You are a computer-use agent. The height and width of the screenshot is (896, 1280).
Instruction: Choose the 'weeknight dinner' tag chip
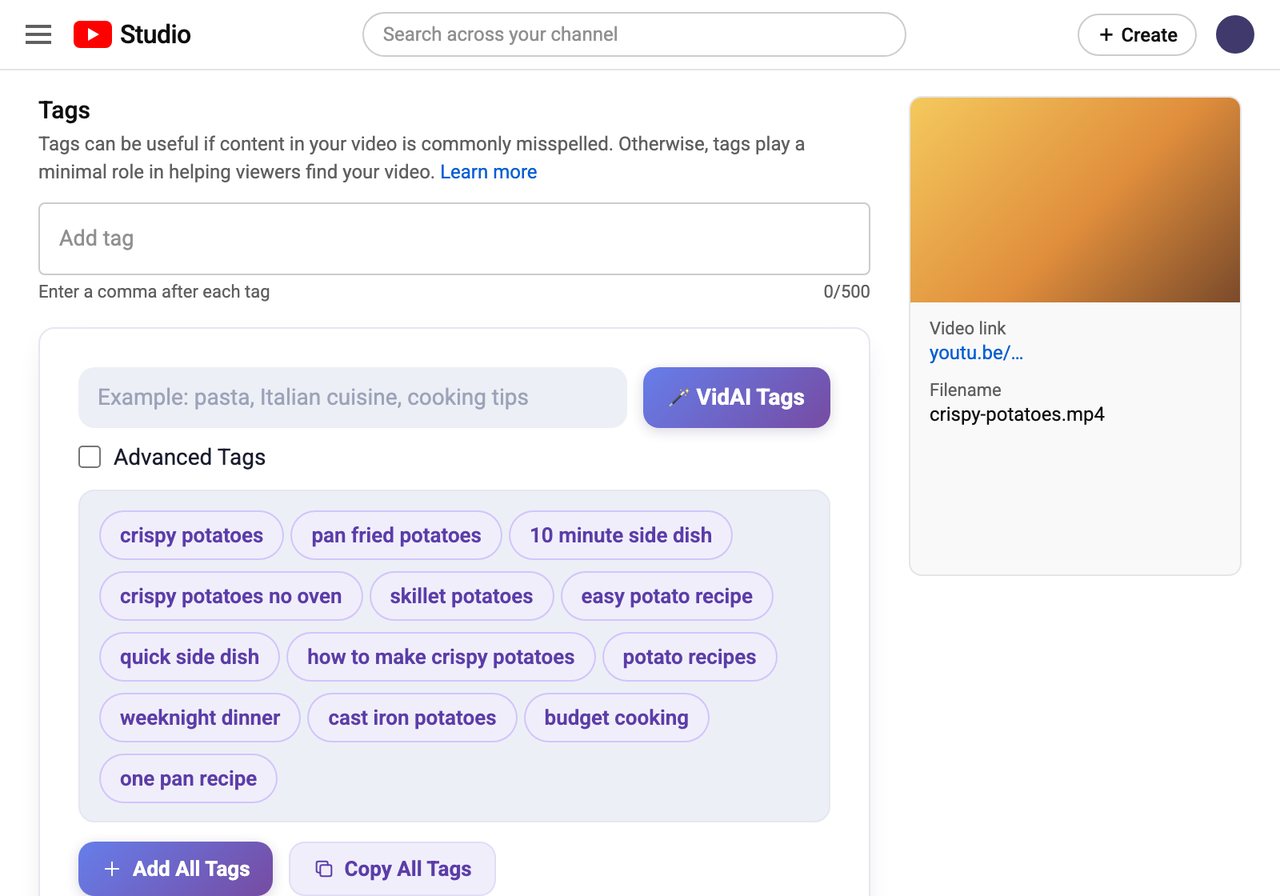200,718
